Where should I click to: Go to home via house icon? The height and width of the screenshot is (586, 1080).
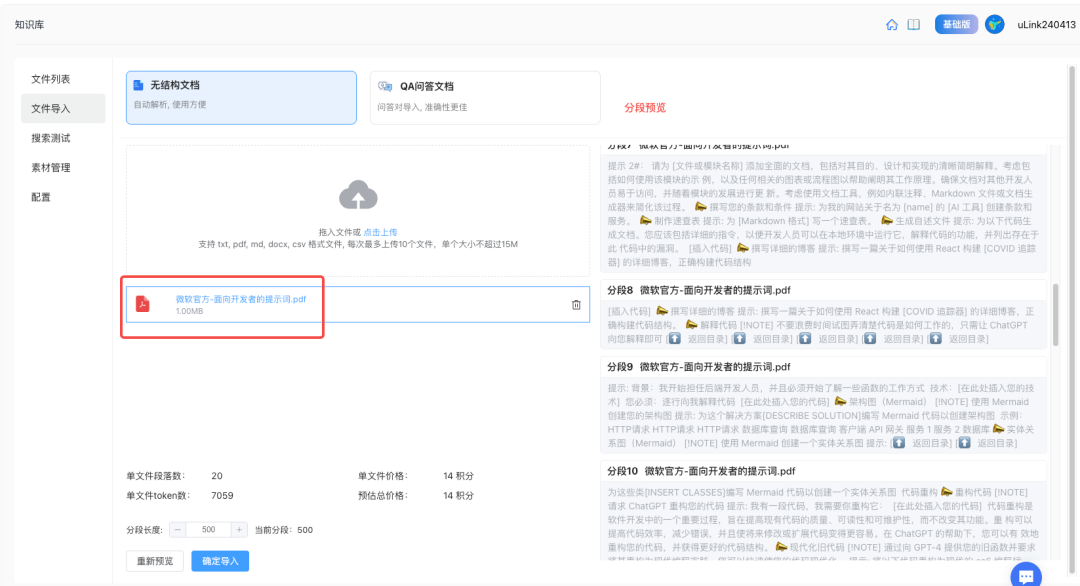[x=891, y=25]
